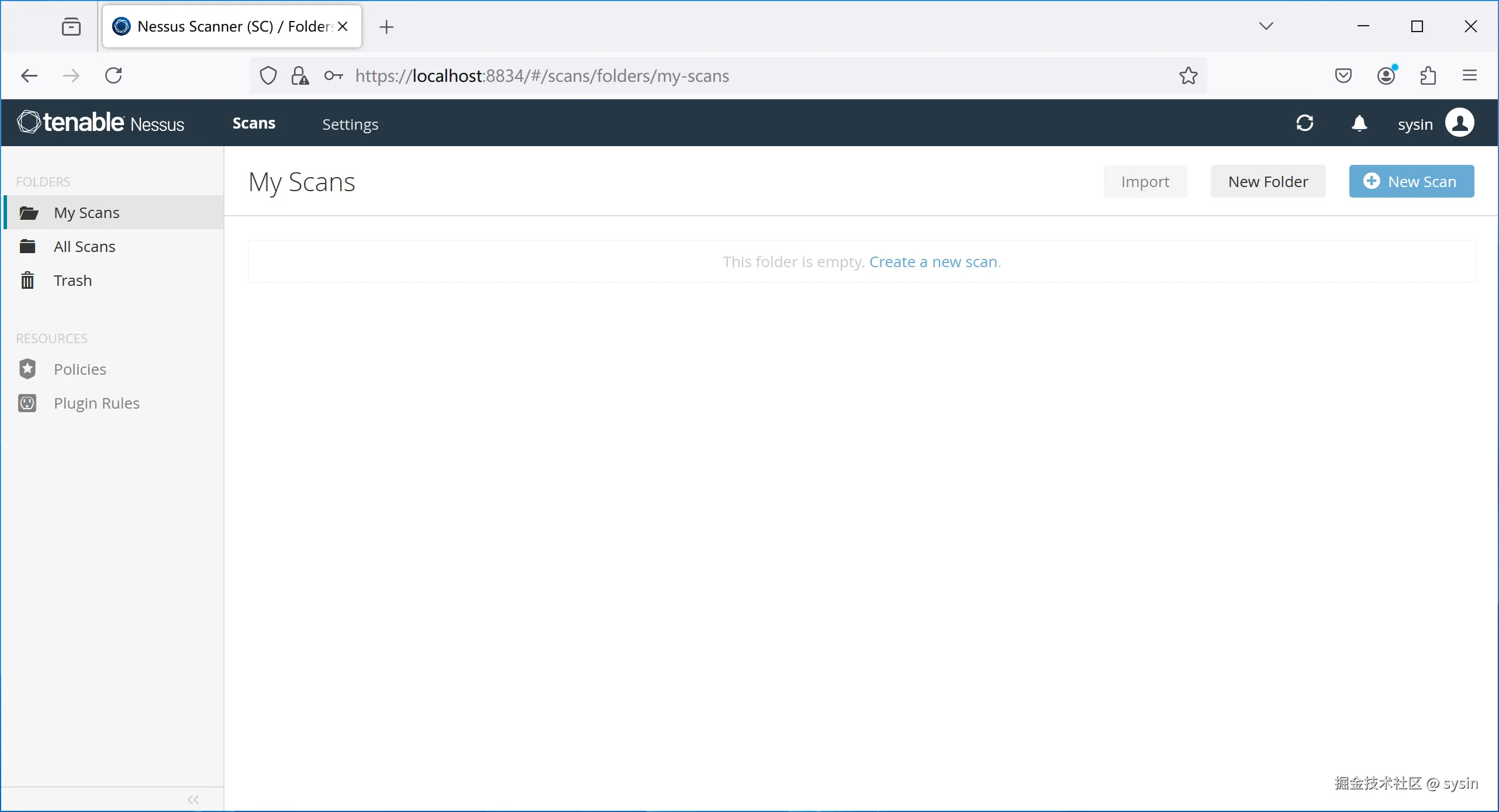Image resolution: width=1499 pixels, height=812 pixels.
Task: Select the Scans tab in the header
Action: point(254,123)
